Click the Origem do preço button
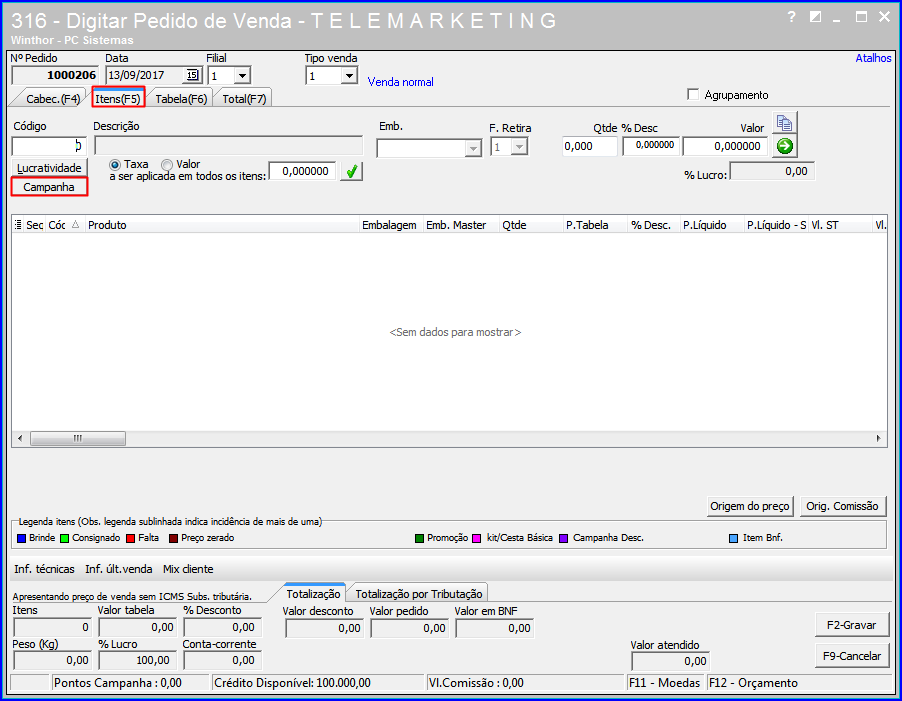 (x=750, y=506)
